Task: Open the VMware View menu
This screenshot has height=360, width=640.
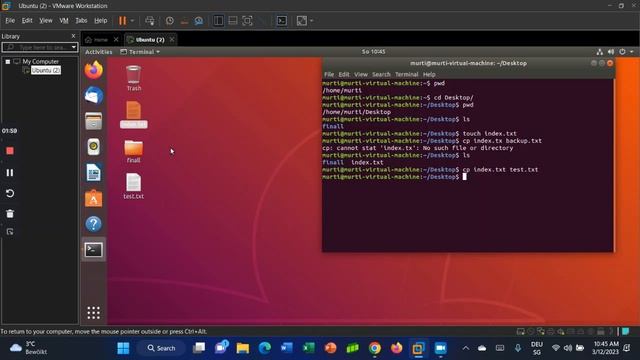Action: pyautogui.click(x=46, y=20)
